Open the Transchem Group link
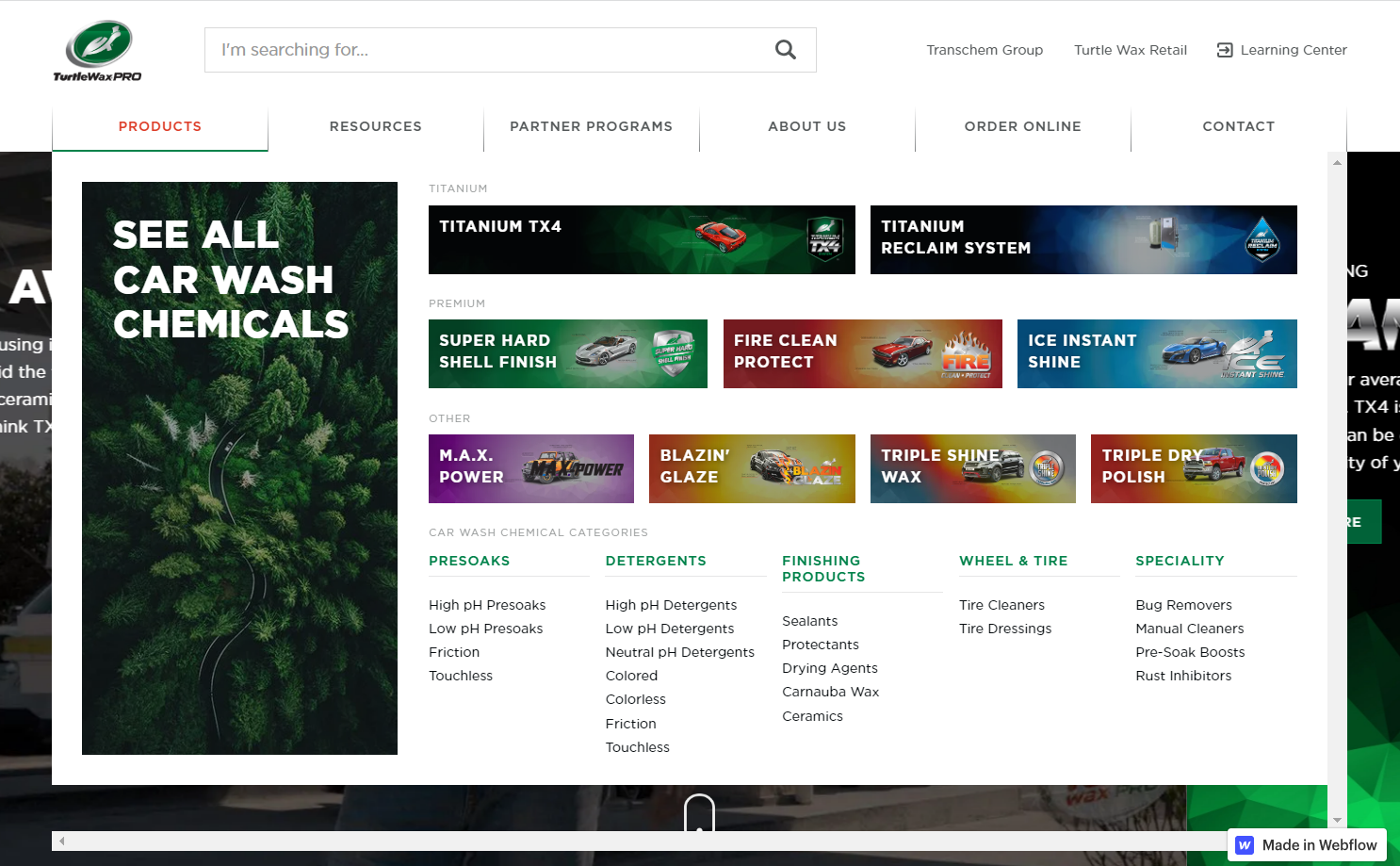The height and width of the screenshot is (866, 1400). pos(985,49)
